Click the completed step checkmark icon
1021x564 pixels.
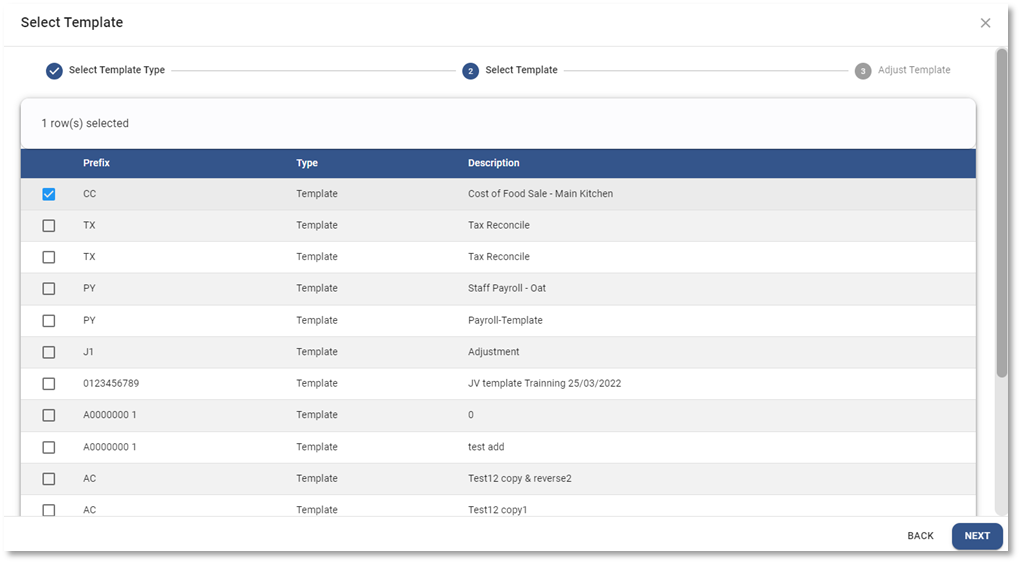54,71
